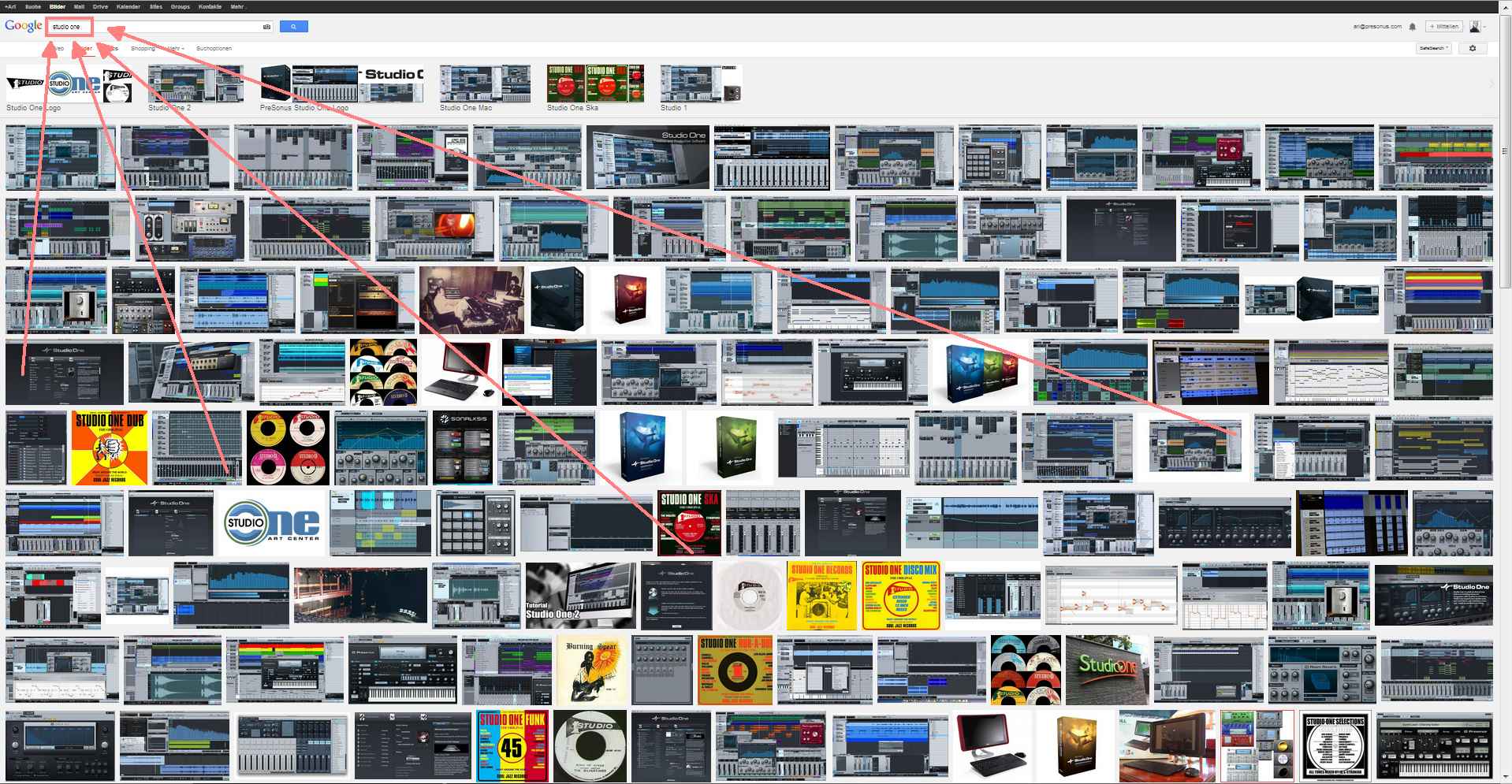
Task: Open Sites in the top bar
Action: [x=156, y=6]
